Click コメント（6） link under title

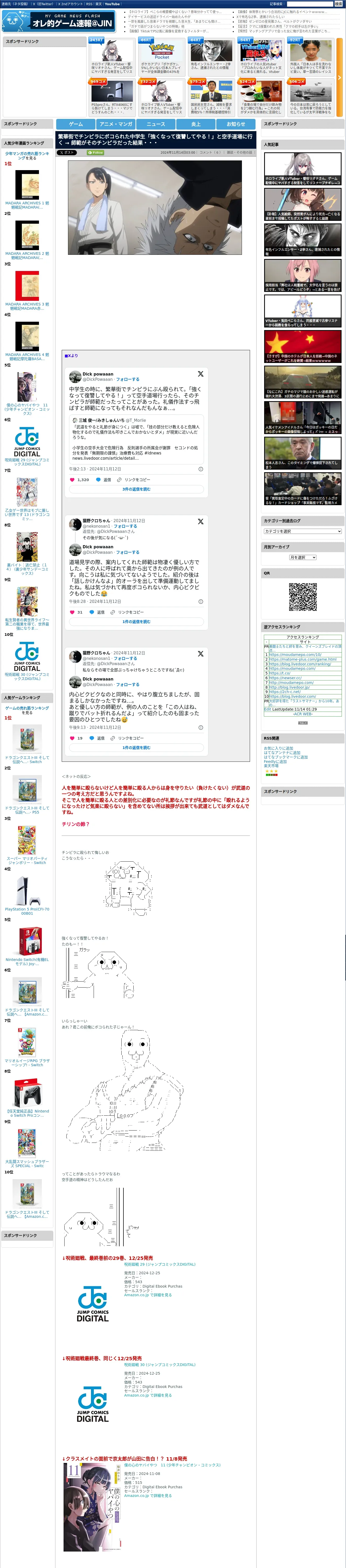pyautogui.click(x=210, y=153)
